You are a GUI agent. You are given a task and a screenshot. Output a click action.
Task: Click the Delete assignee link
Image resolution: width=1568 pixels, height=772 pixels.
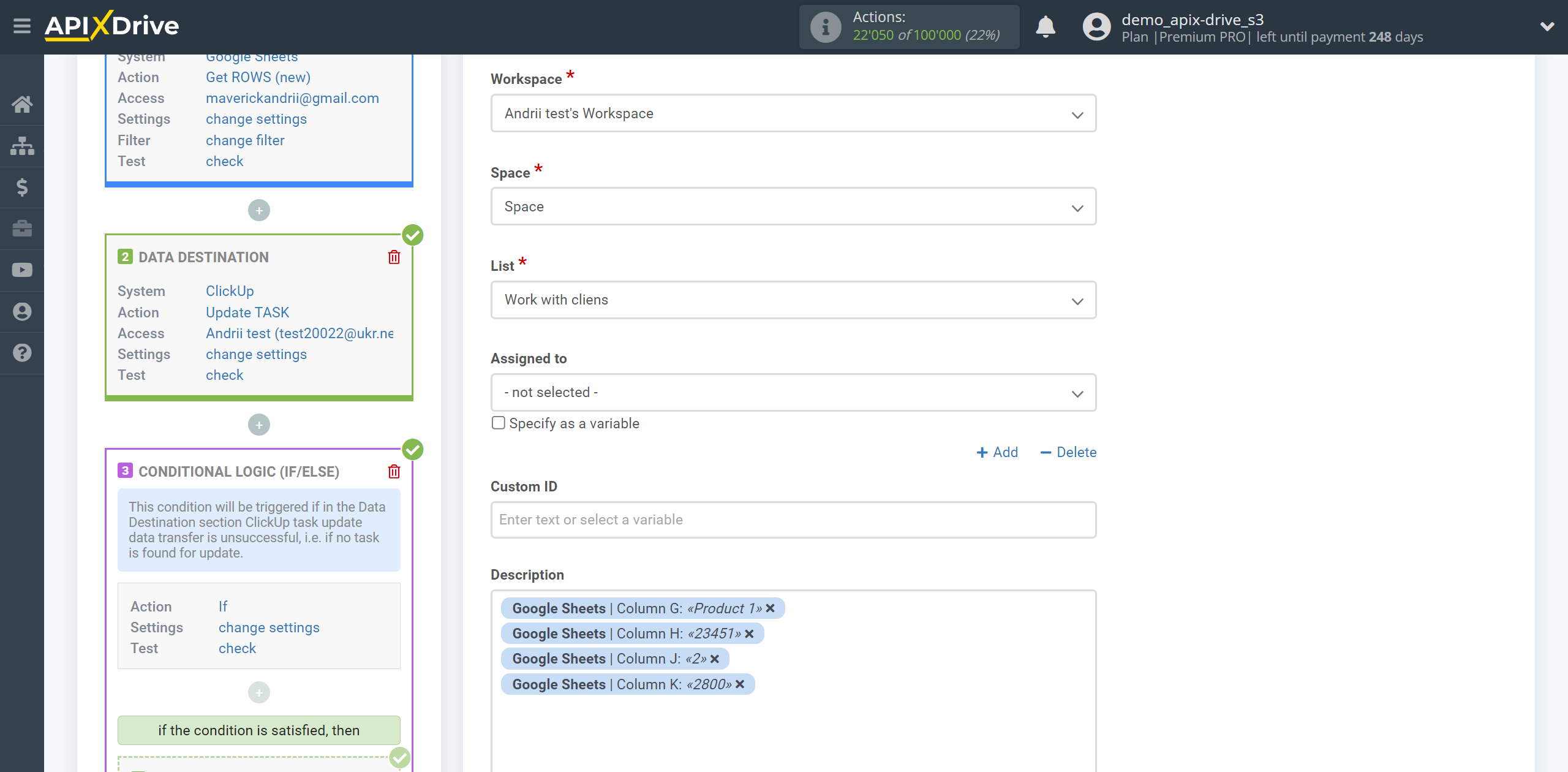(x=1068, y=452)
